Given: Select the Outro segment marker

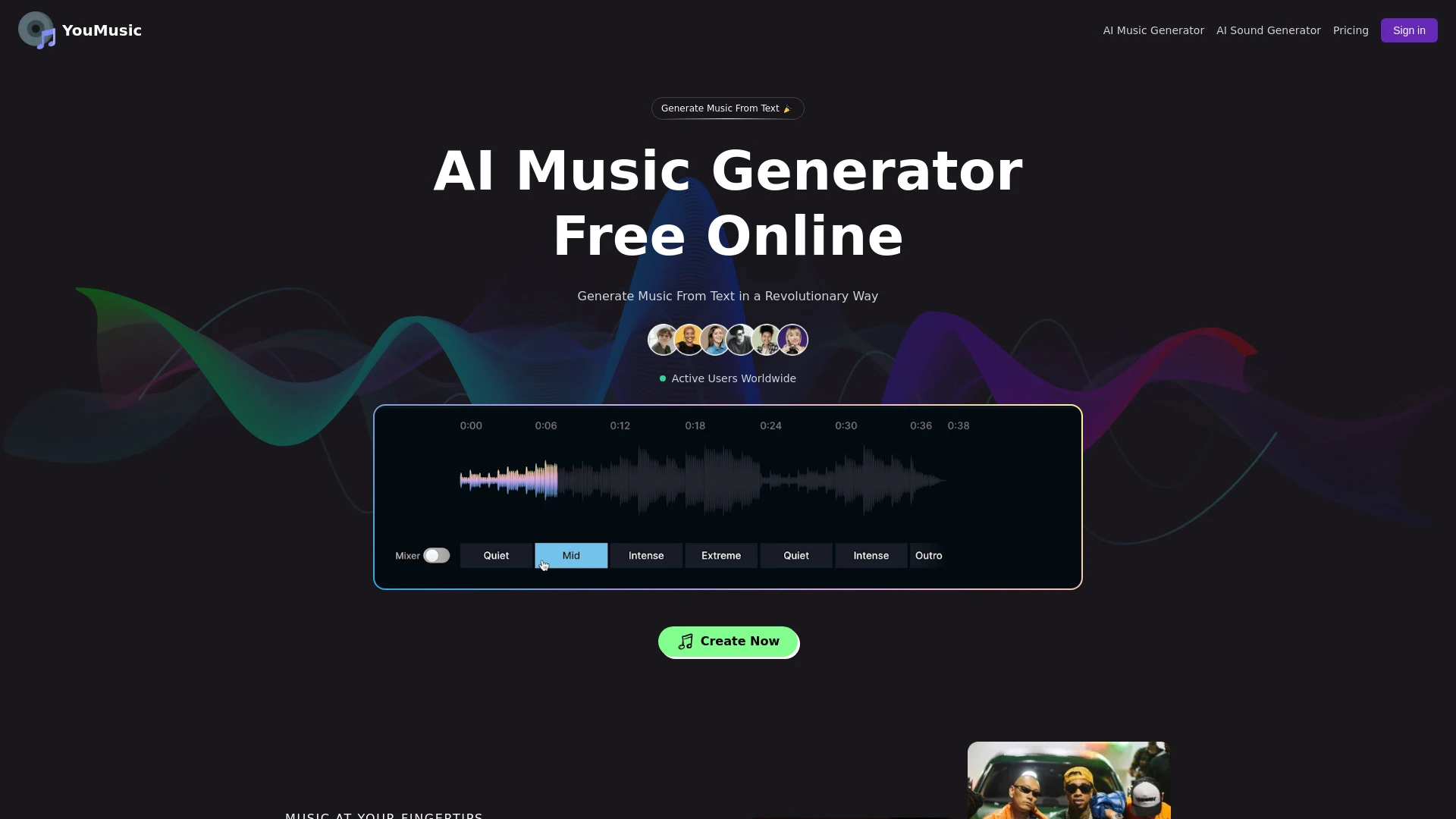Looking at the screenshot, I should click(928, 555).
